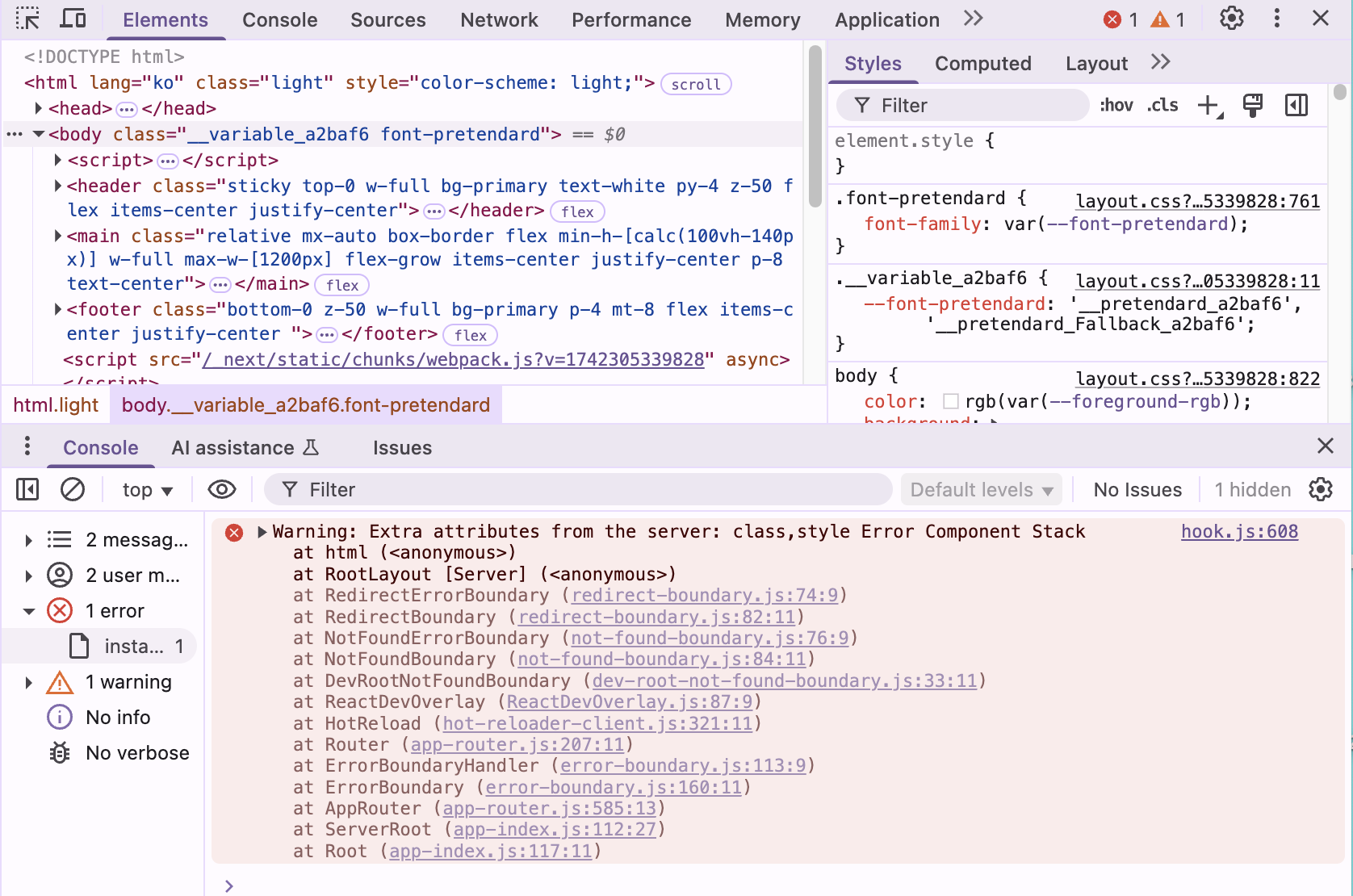Click the red error count badge
The image size is (1353, 896).
[x=1121, y=19]
